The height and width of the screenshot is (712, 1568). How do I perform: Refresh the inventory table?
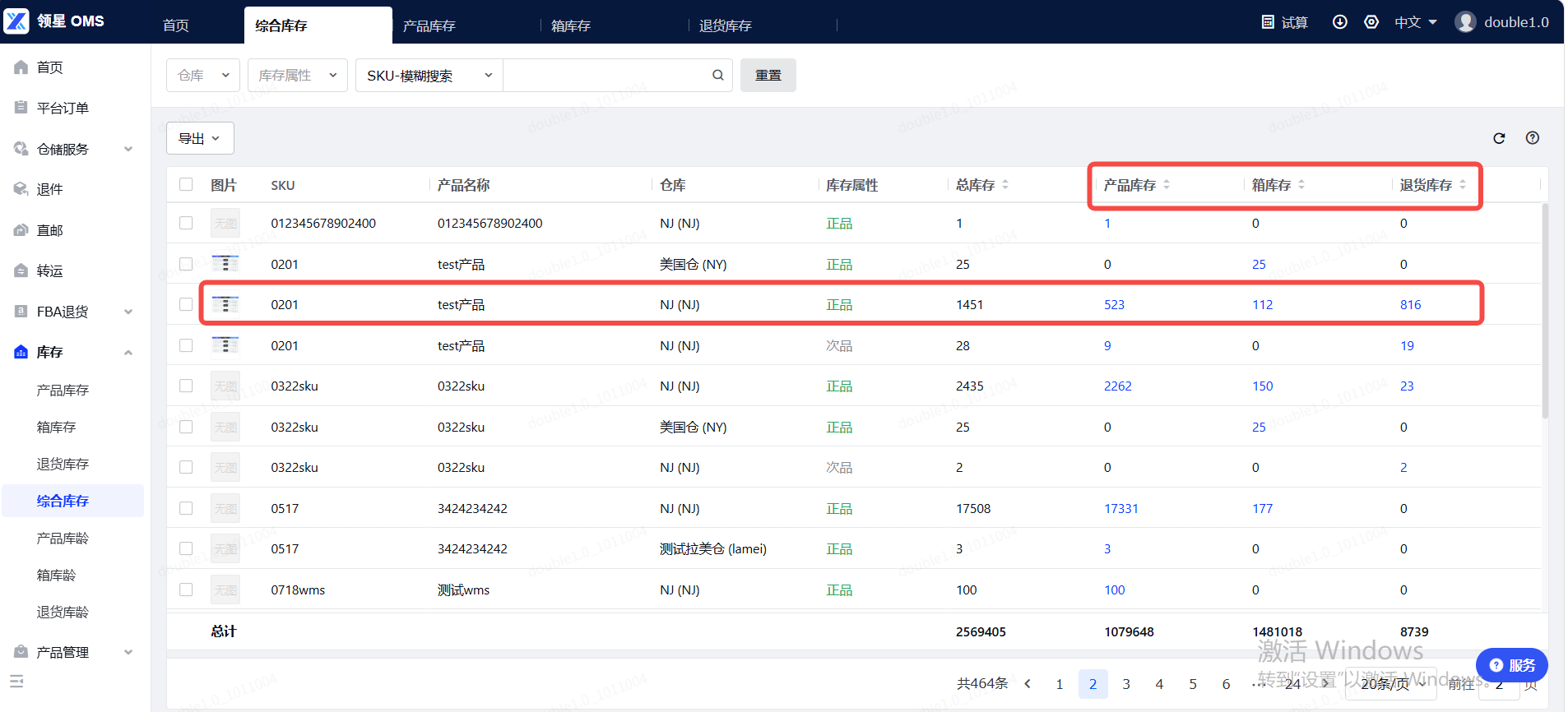coord(1499,138)
